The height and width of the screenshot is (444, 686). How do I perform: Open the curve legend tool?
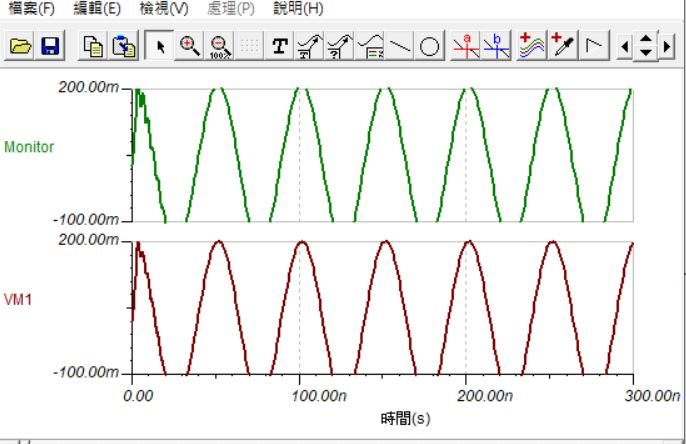[x=370, y=45]
